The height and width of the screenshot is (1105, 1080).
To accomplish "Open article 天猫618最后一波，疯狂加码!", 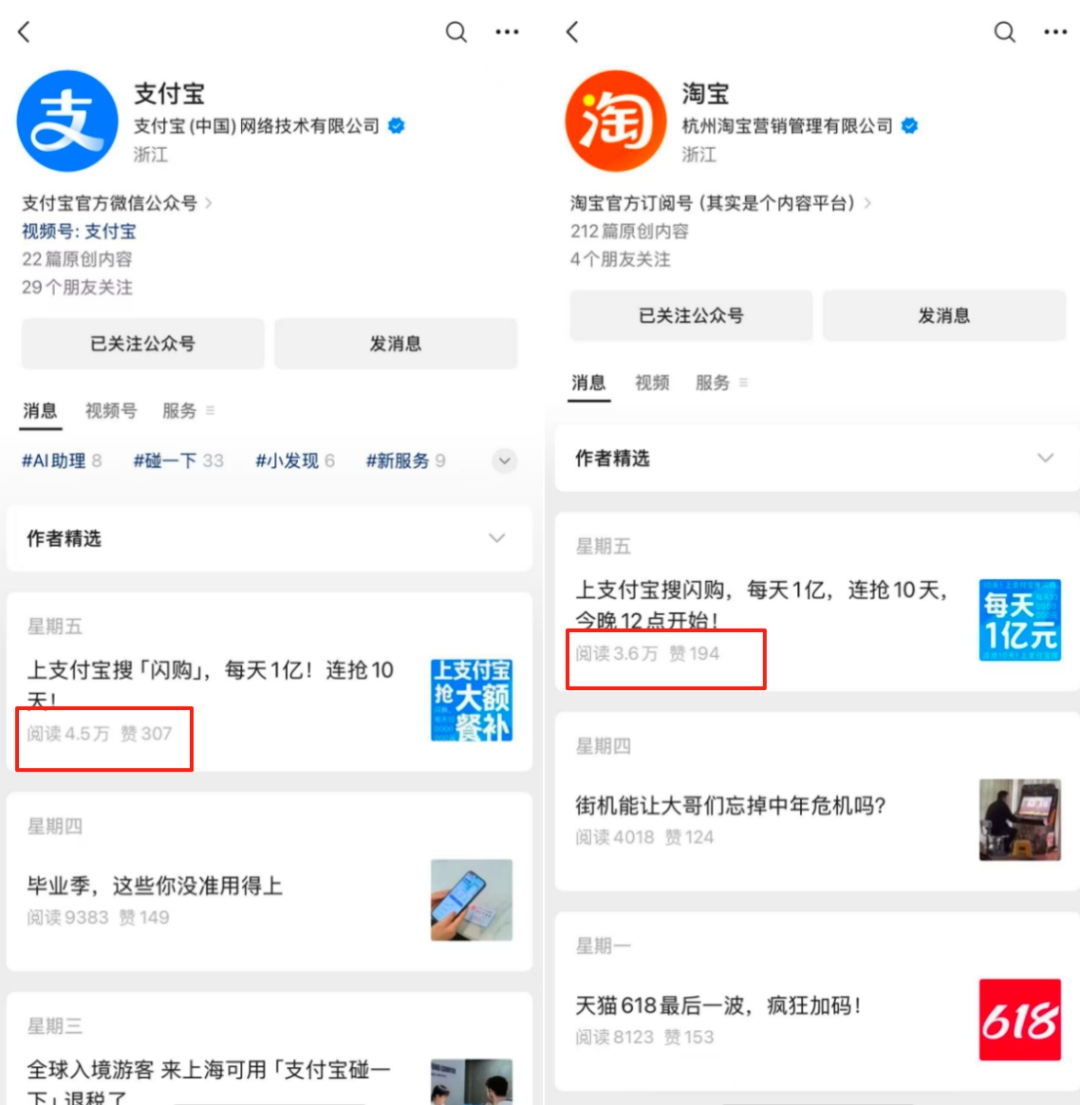I will pyautogui.click(x=719, y=1006).
